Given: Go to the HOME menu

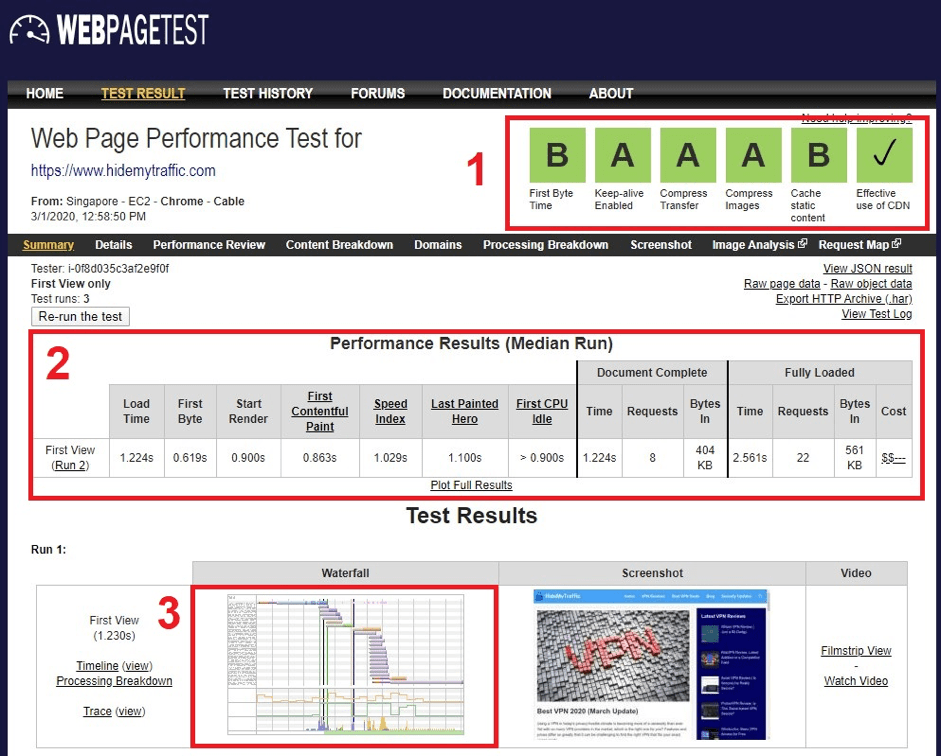Looking at the screenshot, I should [45, 94].
